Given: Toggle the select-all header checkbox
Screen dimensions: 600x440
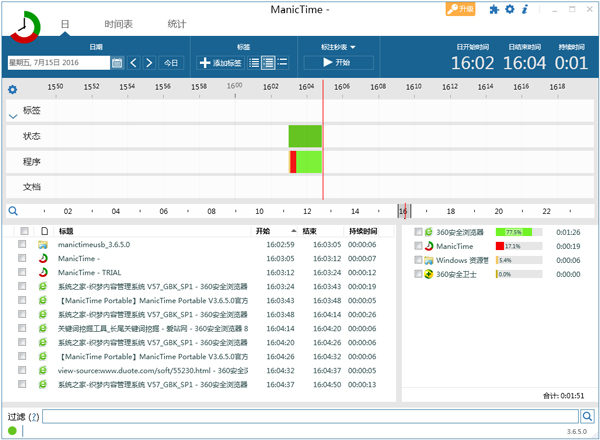Looking at the screenshot, I should coord(24,231).
